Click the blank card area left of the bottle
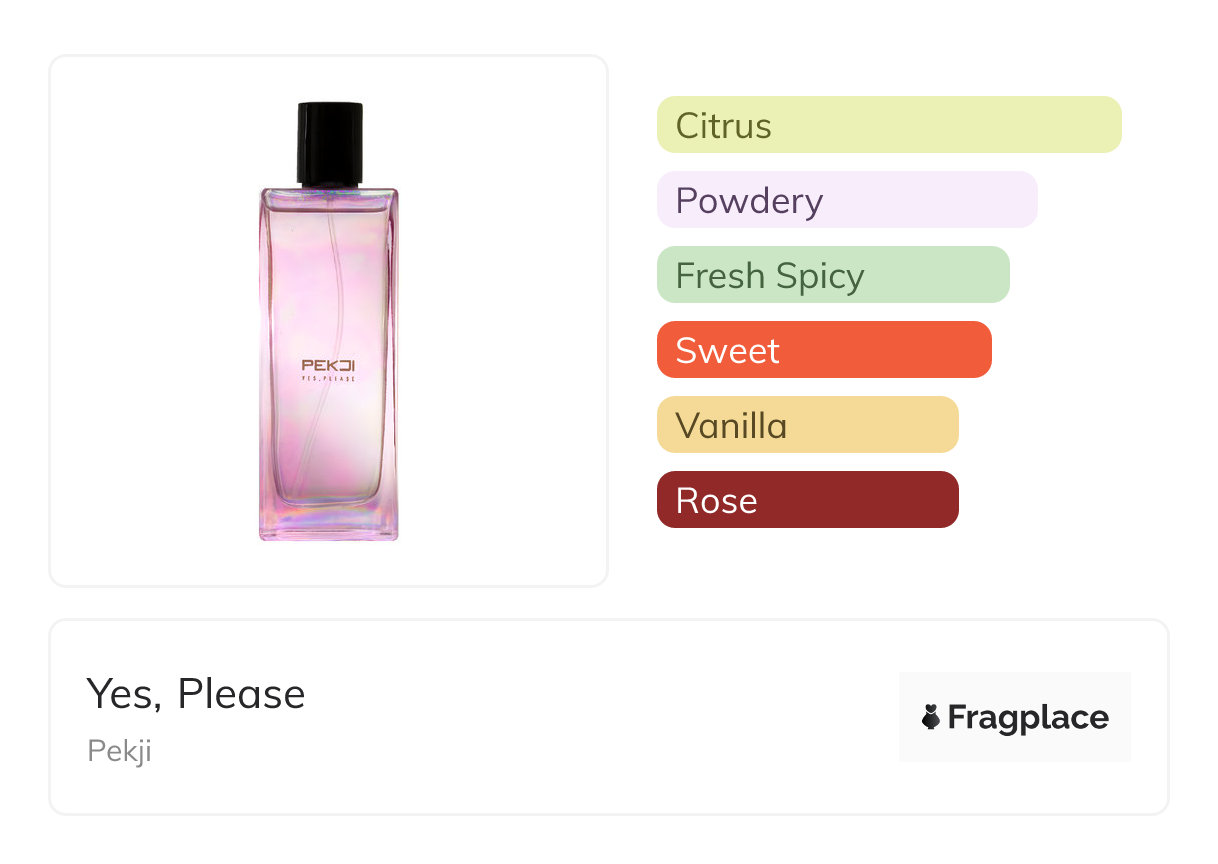 150,321
